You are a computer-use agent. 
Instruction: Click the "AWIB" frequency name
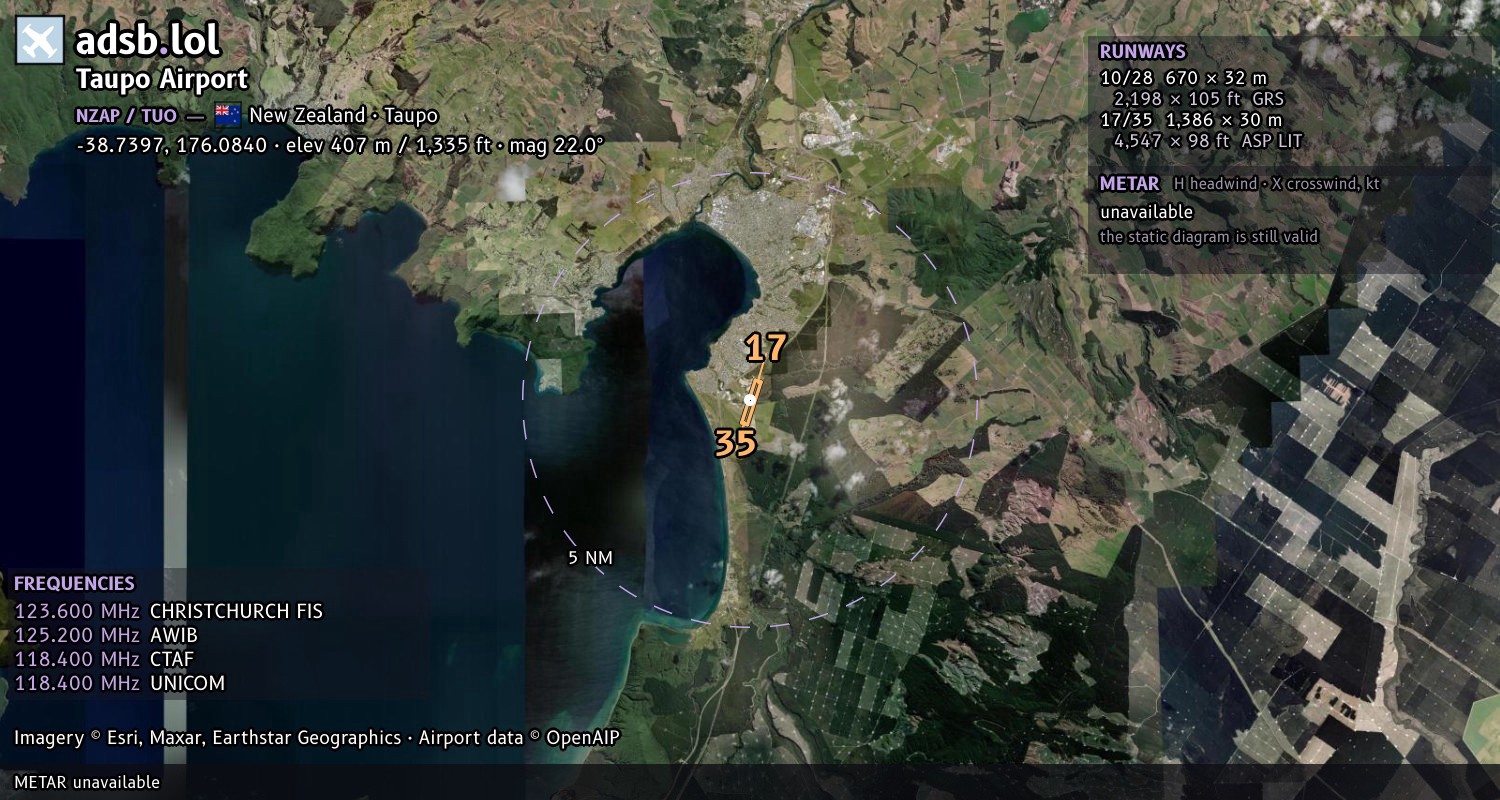click(x=173, y=635)
